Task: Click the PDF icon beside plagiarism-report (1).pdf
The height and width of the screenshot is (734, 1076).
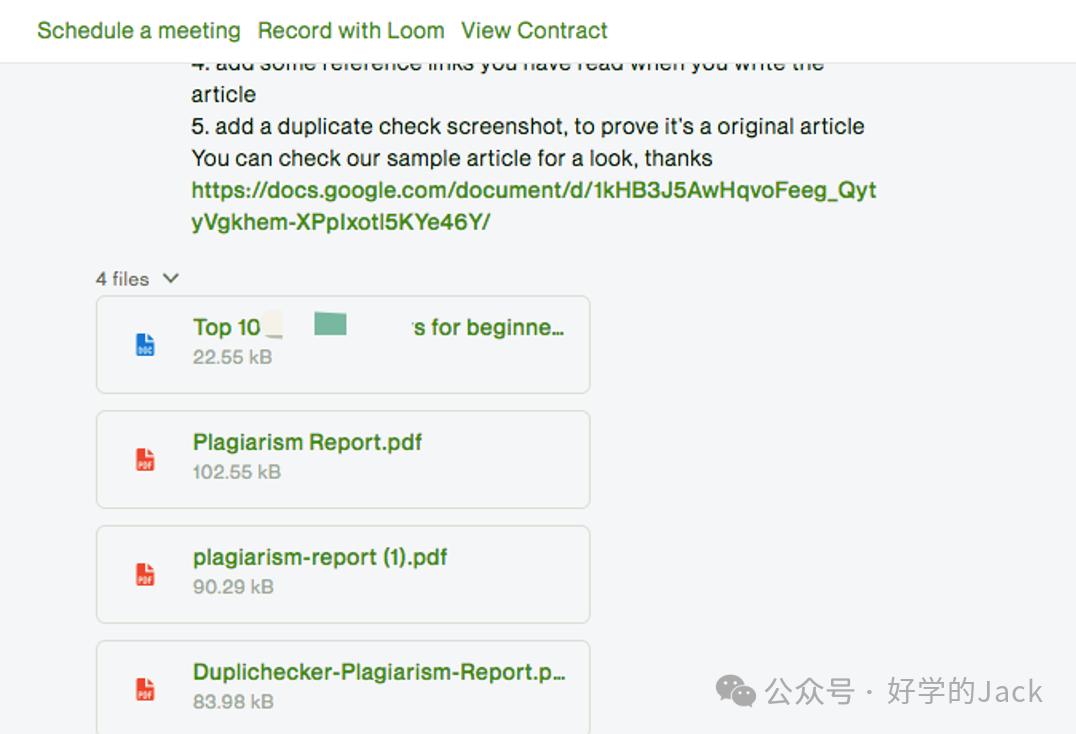Action: tap(146, 575)
